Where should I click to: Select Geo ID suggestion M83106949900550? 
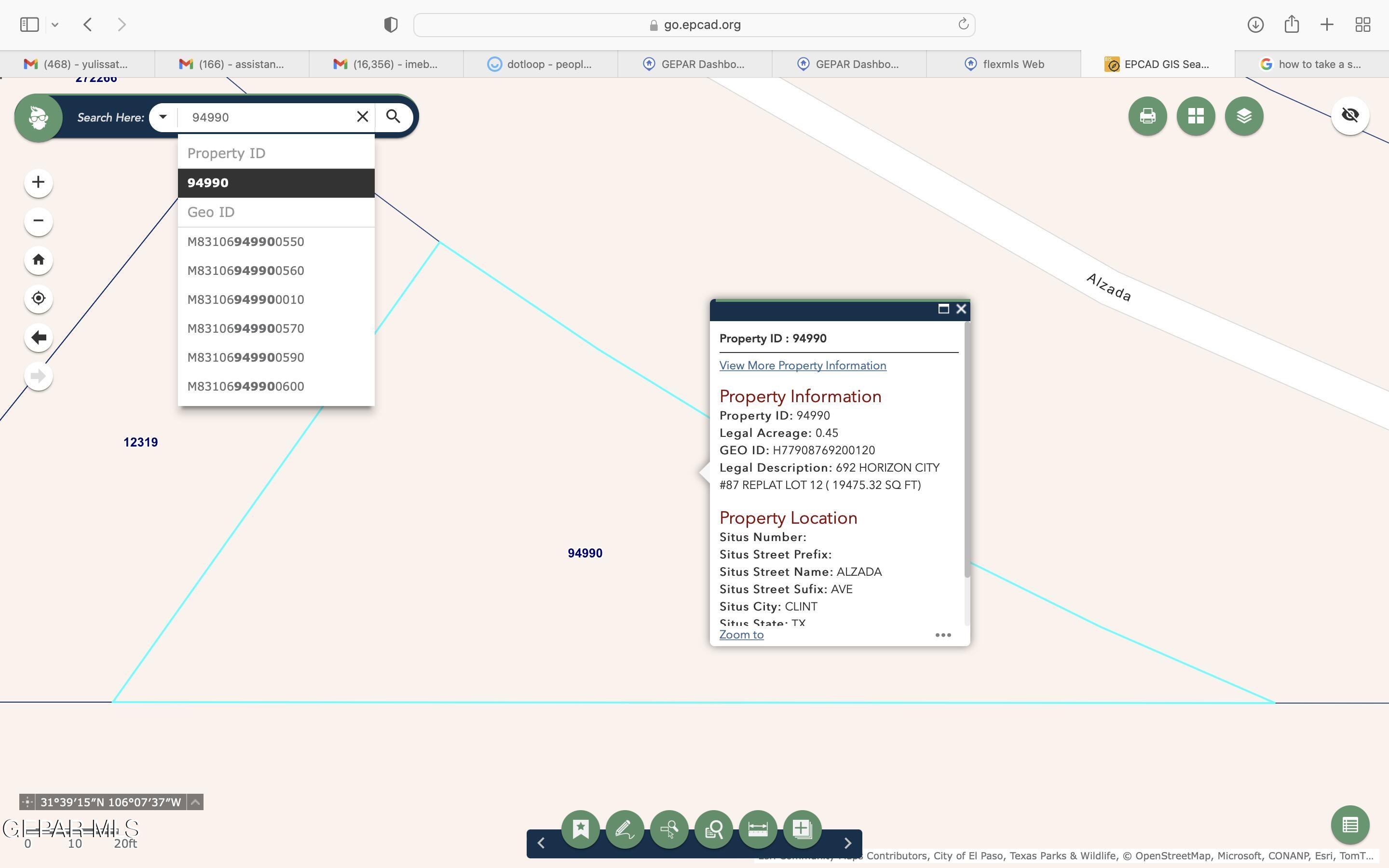245,242
